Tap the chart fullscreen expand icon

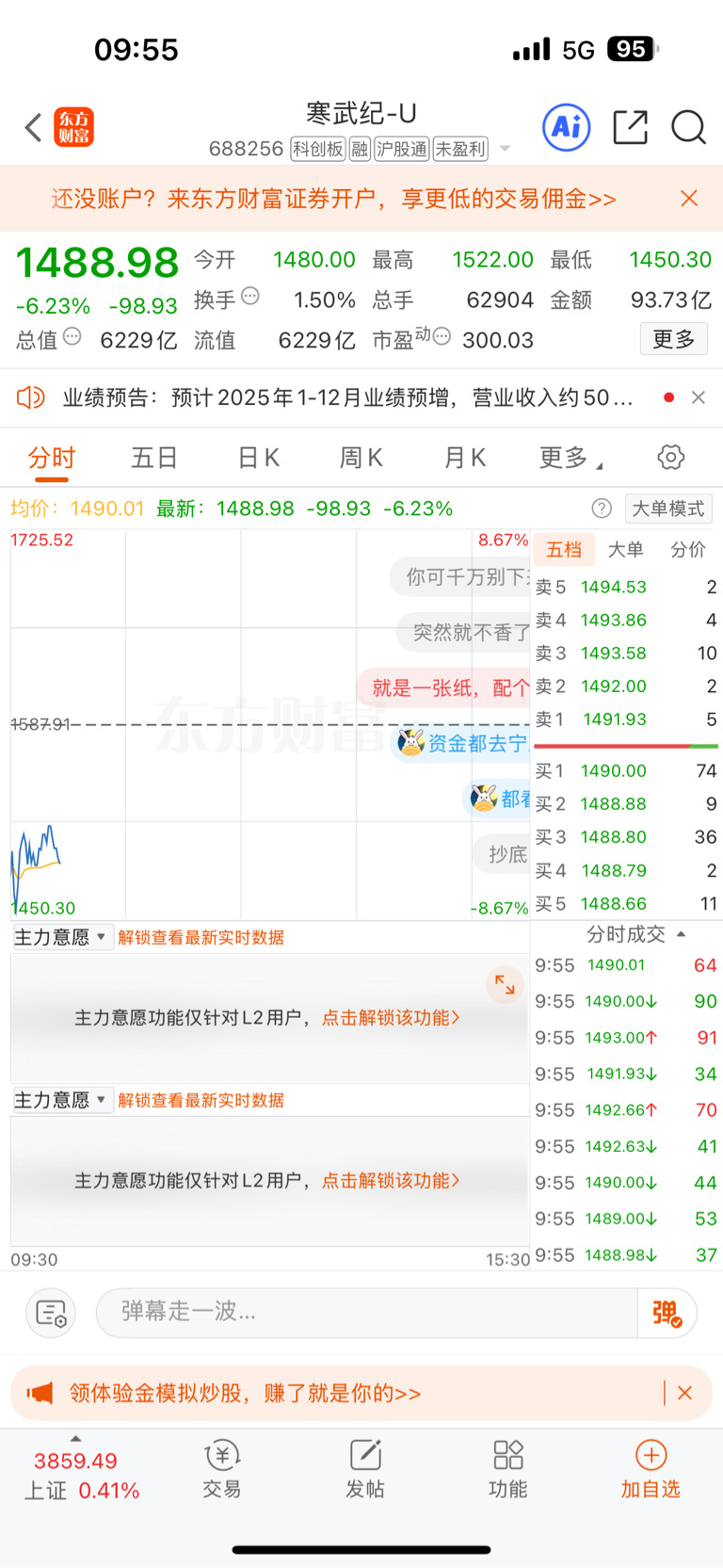(506, 985)
